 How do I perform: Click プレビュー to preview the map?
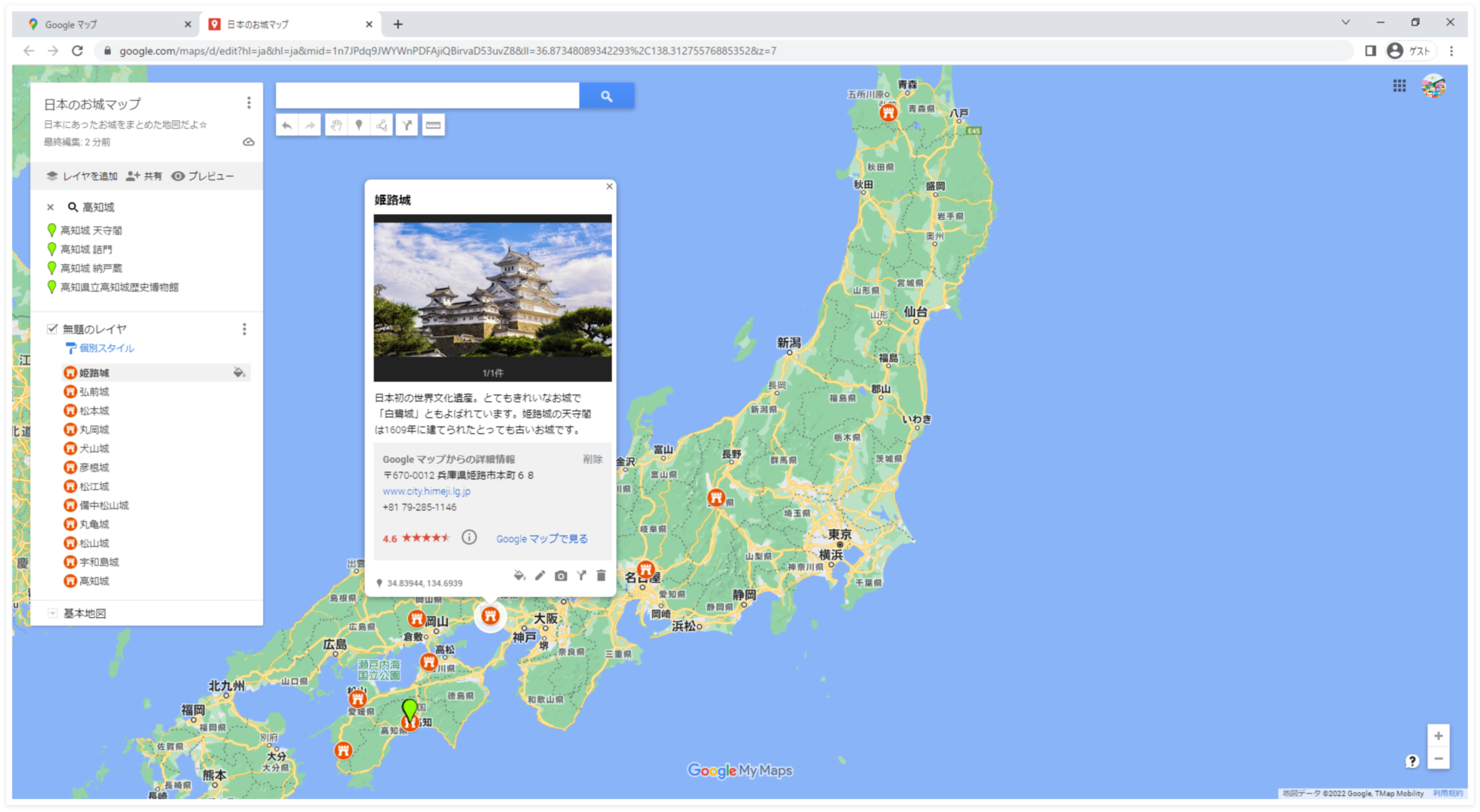coord(203,176)
